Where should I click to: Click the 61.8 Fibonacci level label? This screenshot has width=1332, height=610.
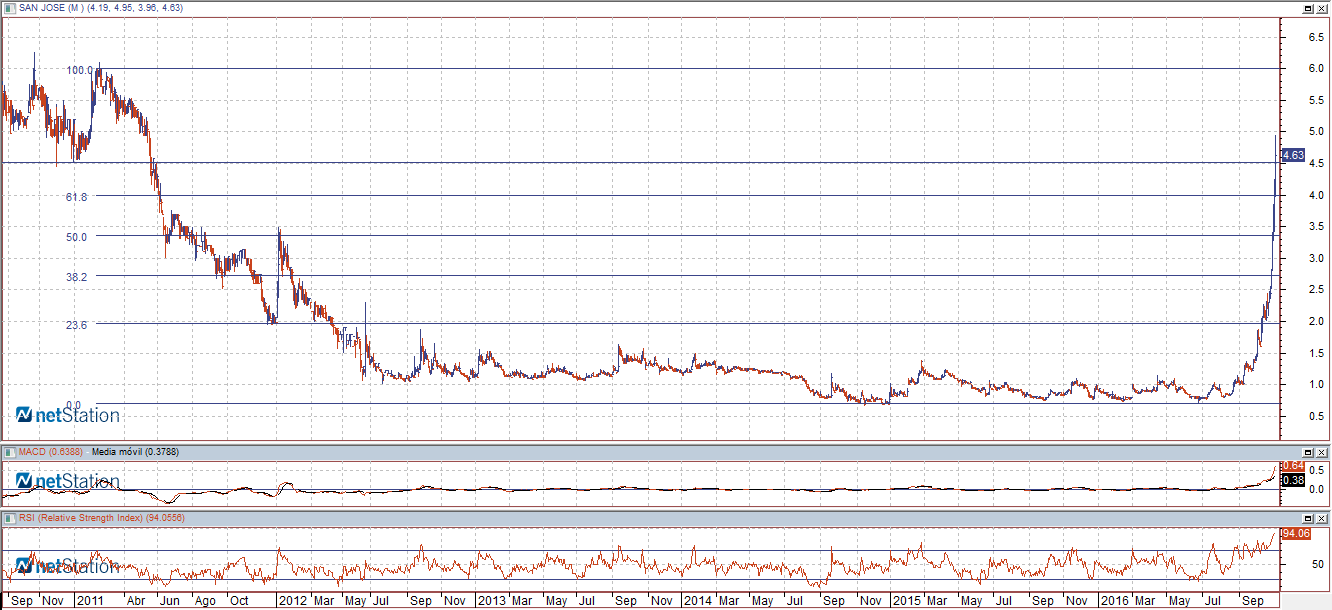click(x=77, y=197)
